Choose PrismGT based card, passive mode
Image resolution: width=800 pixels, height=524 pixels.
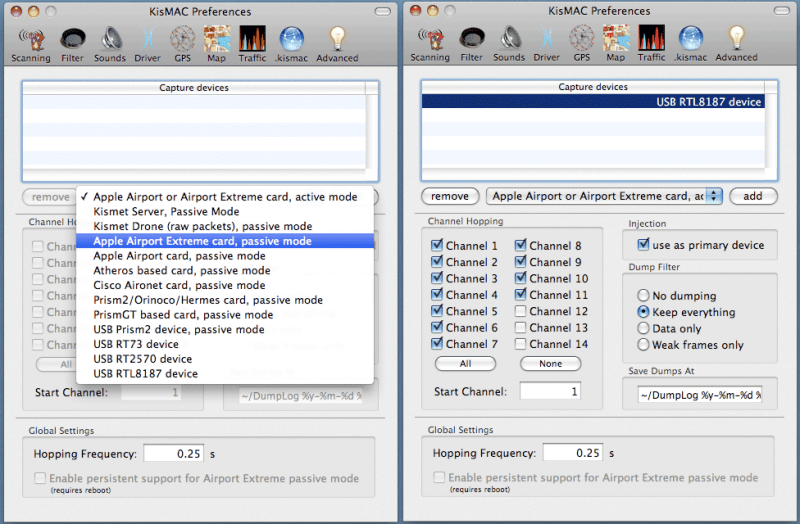pos(225,315)
